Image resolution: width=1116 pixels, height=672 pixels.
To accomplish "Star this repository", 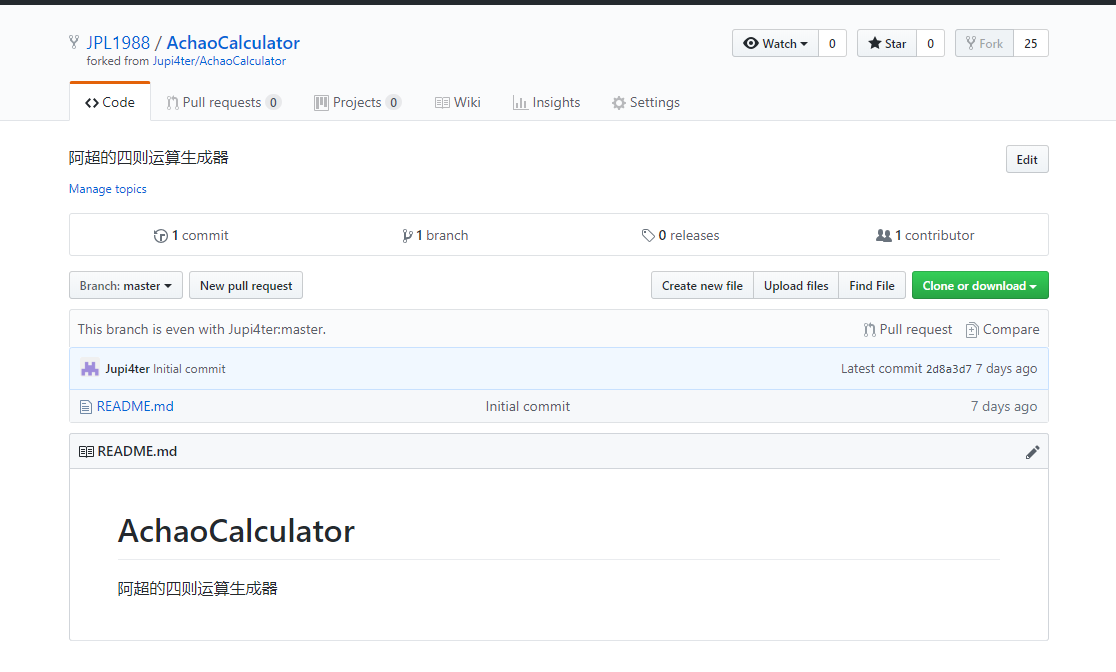I will point(887,43).
